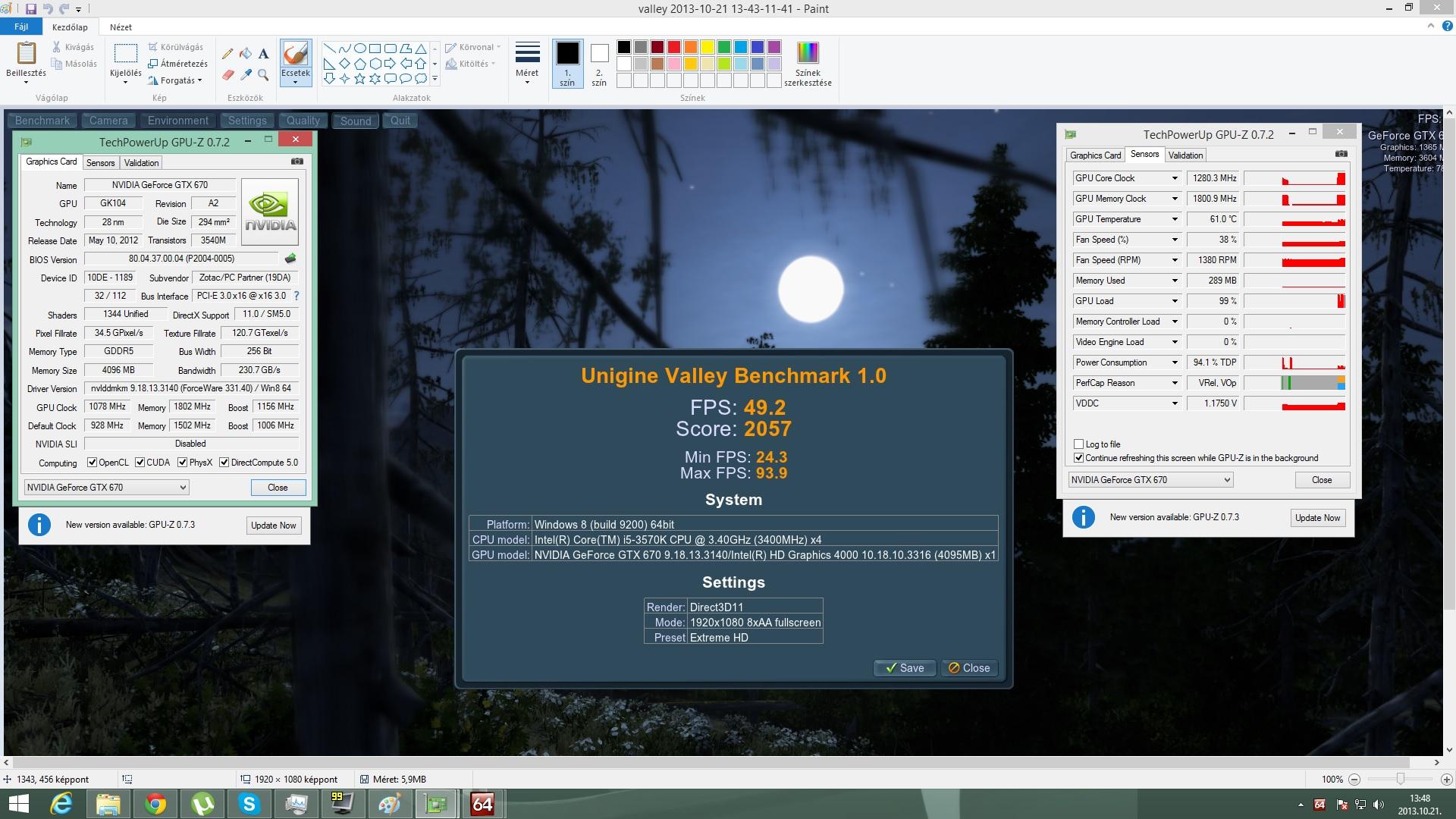Uncheck Continue refreshing in background checkbox
1456x819 pixels.
1078,458
